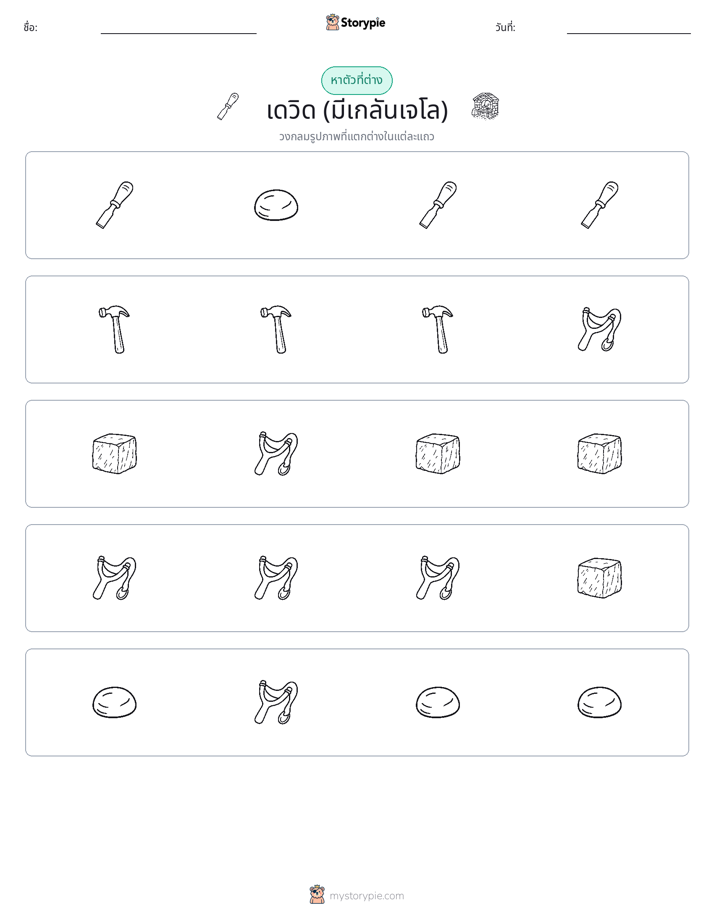Click the first hammer in row two
714x924 pixels.
(115, 329)
